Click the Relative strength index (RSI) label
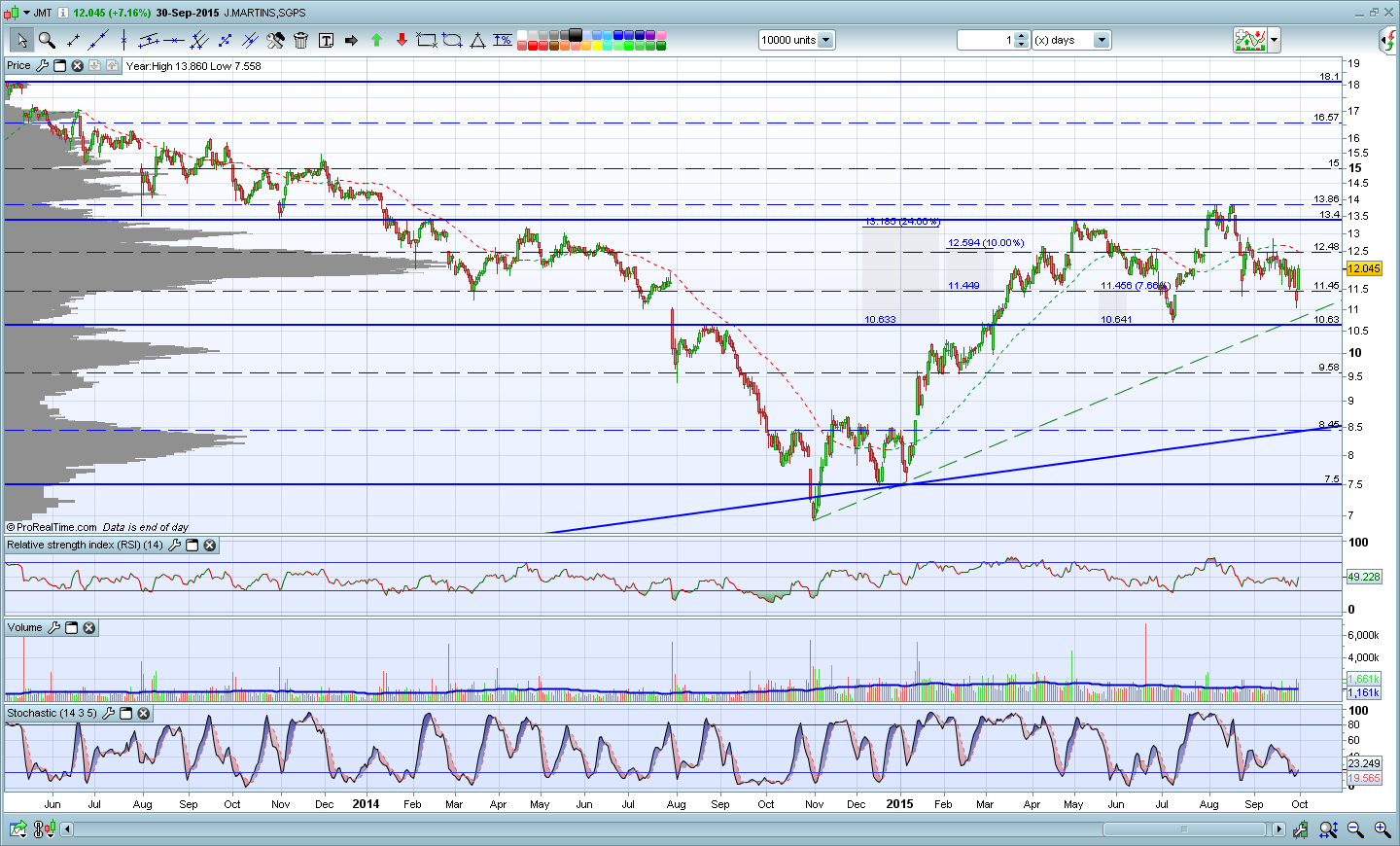Viewport: 1400px width, 846px height. [85, 546]
